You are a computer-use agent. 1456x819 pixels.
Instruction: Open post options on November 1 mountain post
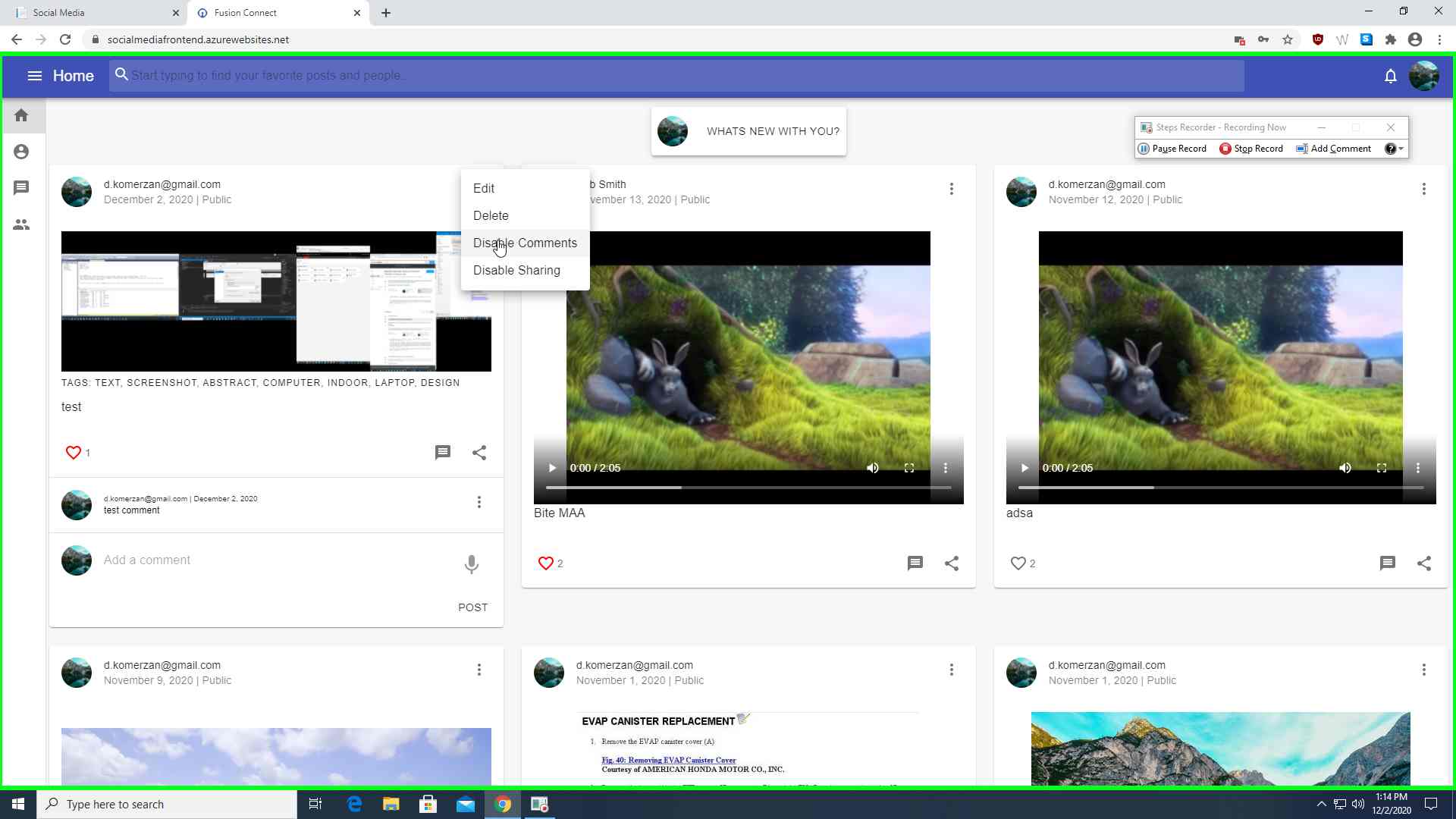pyautogui.click(x=1424, y=670)
